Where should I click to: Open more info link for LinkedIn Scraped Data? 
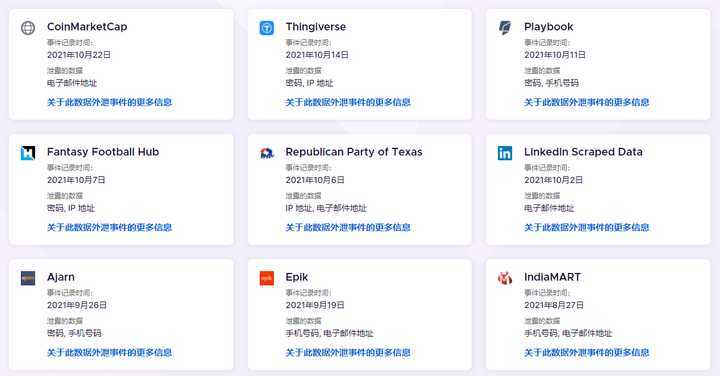click(x=586, y=227)
